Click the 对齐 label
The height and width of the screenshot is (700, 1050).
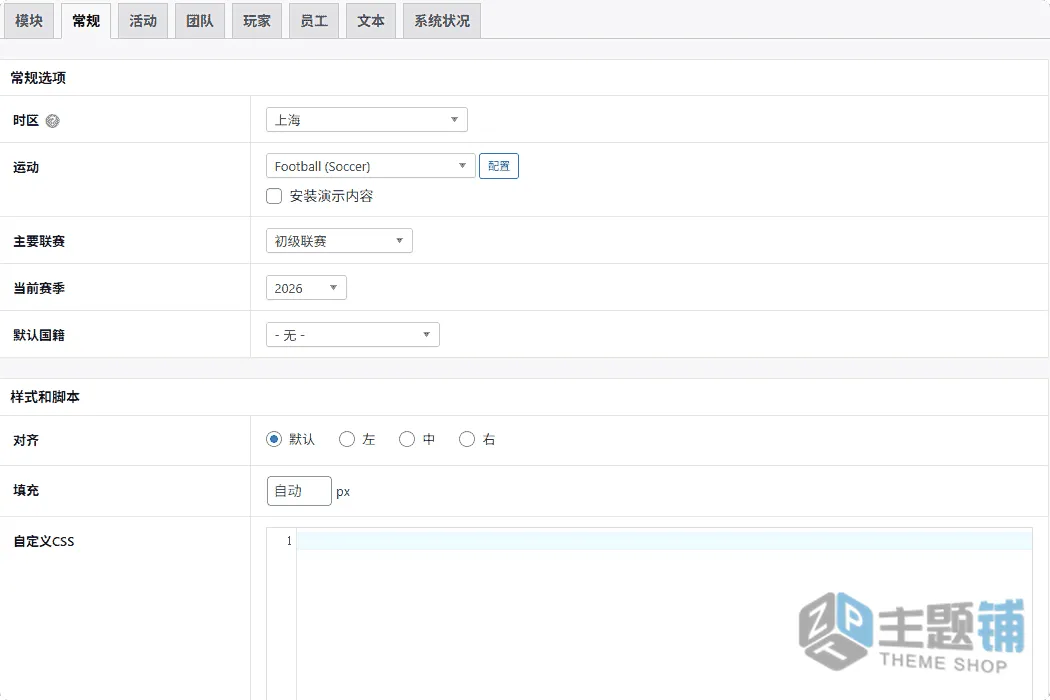[26, 440]
